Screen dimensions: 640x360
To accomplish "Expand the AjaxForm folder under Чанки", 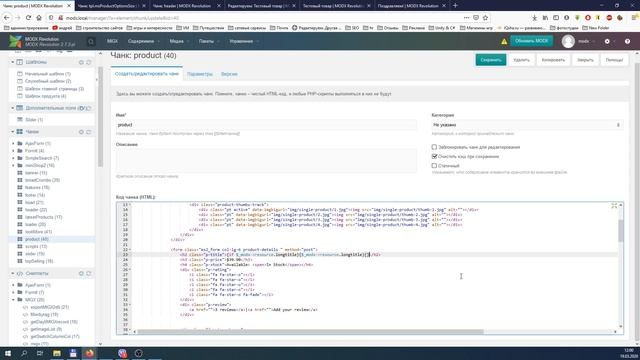I will 13,144.
